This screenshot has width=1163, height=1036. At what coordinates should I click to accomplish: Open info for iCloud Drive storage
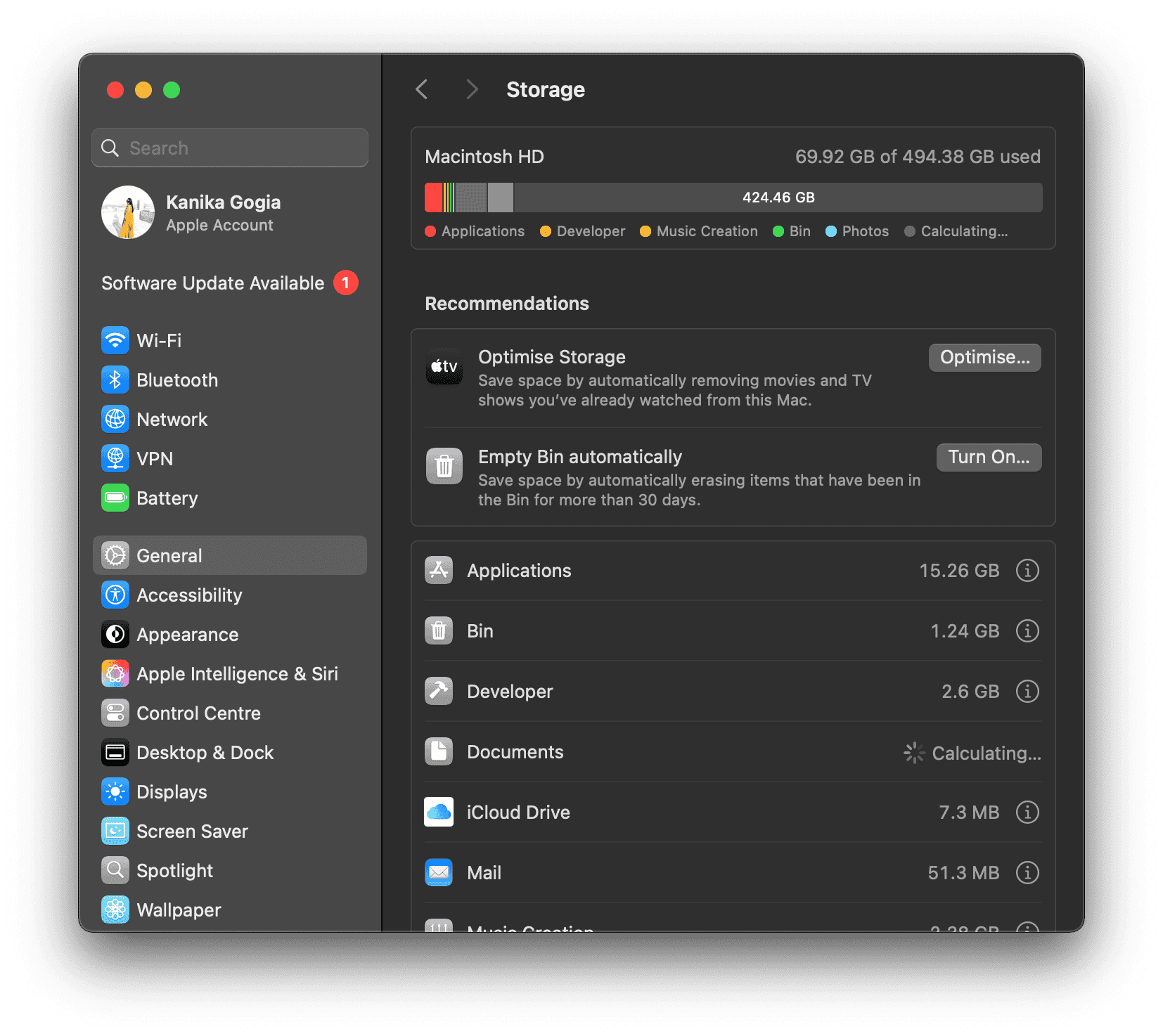[1027, 812]
